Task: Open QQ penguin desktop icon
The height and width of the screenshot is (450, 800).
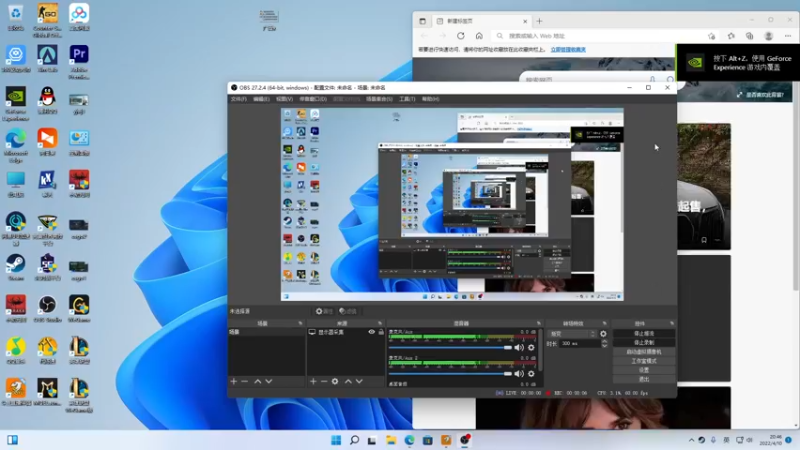Action: (47, 100)
